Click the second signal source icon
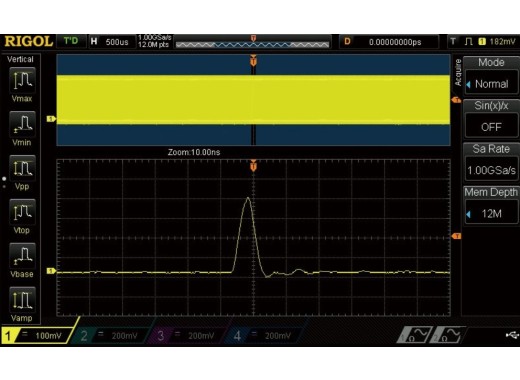The width and height of the screenshot is (520, 380). click(447, 334)
